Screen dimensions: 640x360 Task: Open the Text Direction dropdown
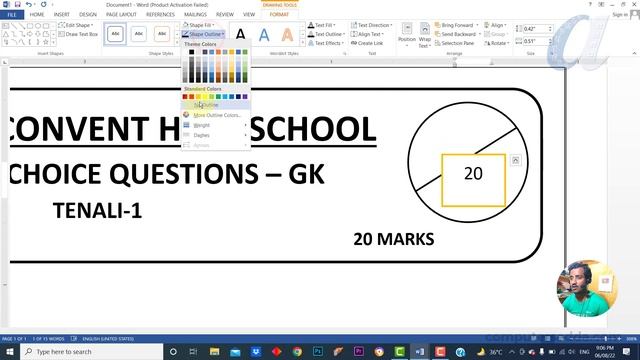click(371, 25)
